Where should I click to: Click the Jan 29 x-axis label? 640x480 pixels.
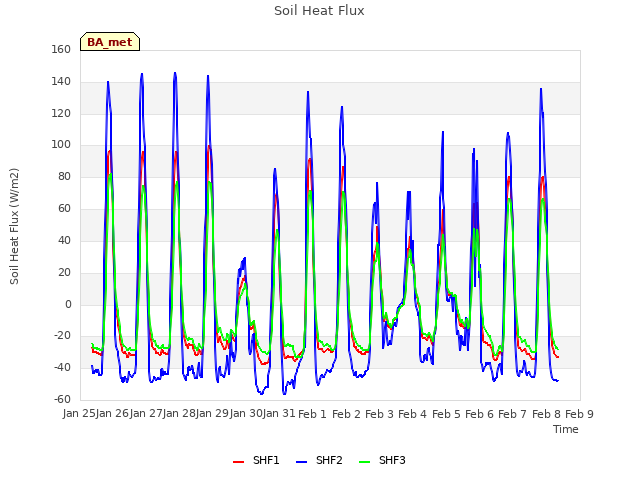click(213, 413)
